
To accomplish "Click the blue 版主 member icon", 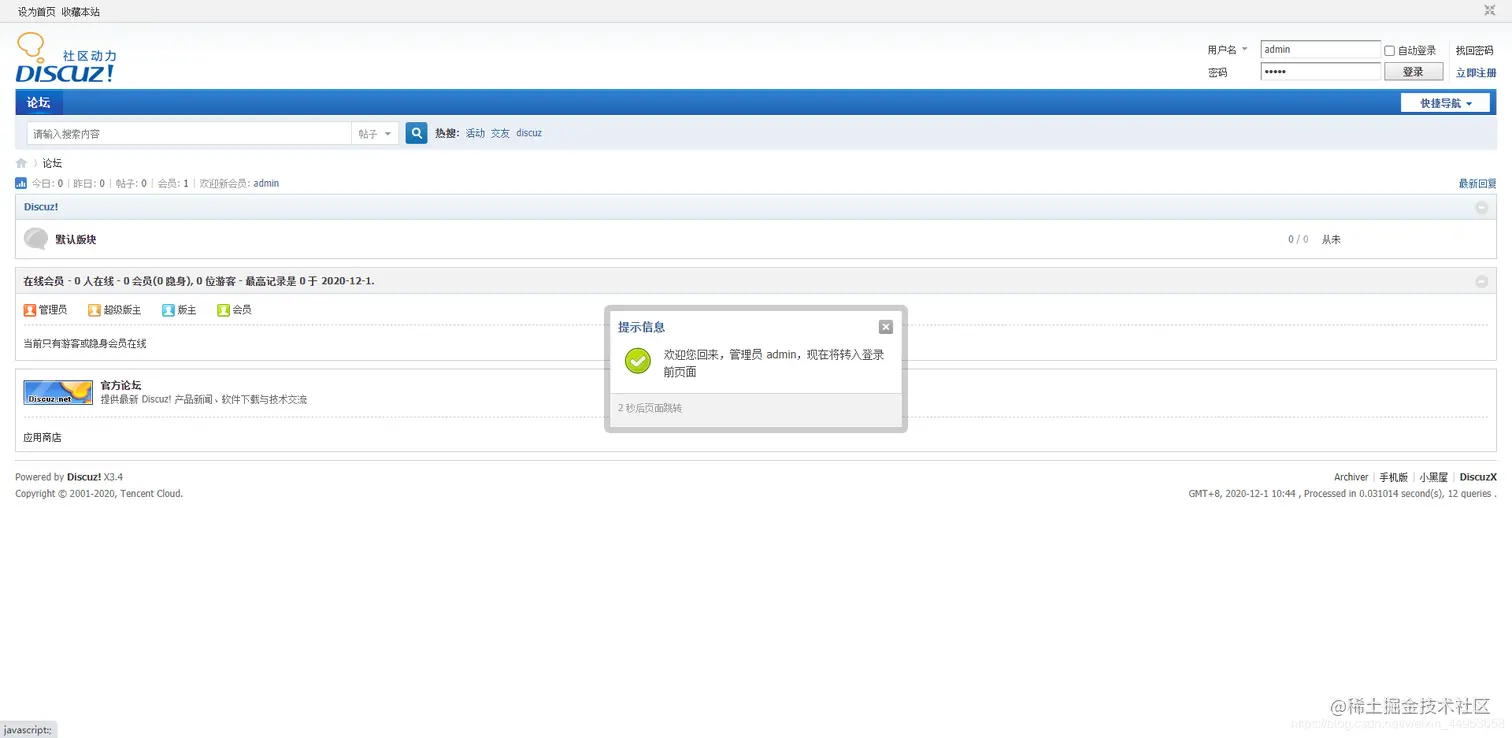I will coord(168,310).
